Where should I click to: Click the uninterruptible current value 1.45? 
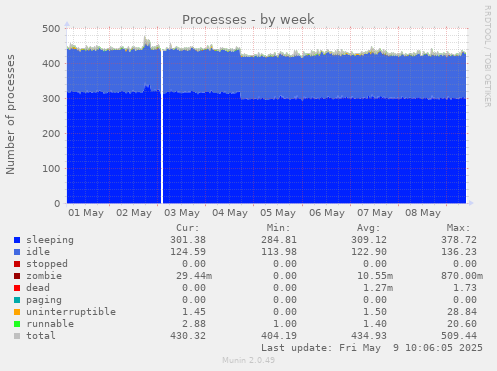(194, 312)
